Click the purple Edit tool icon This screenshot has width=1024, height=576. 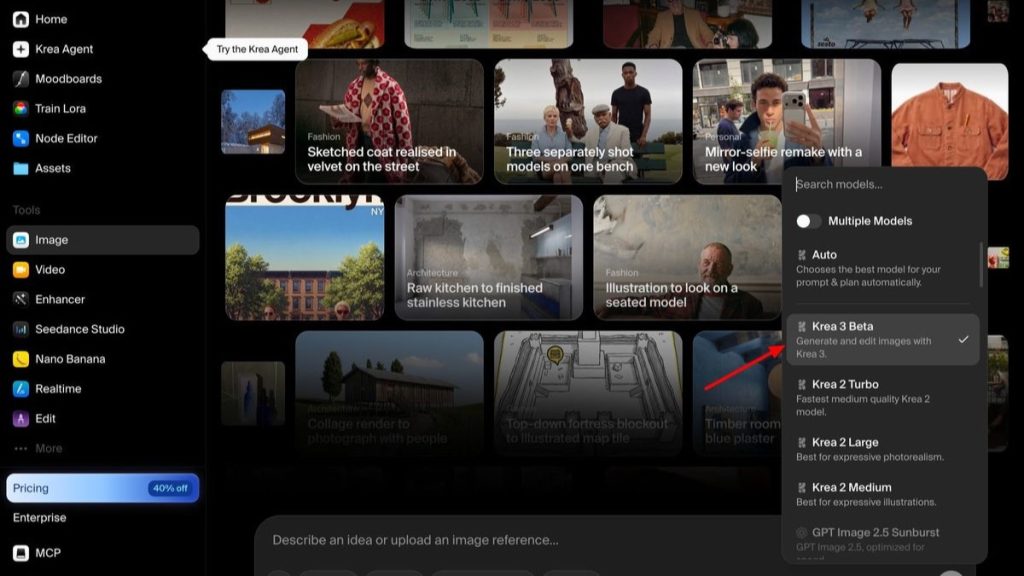20,419
